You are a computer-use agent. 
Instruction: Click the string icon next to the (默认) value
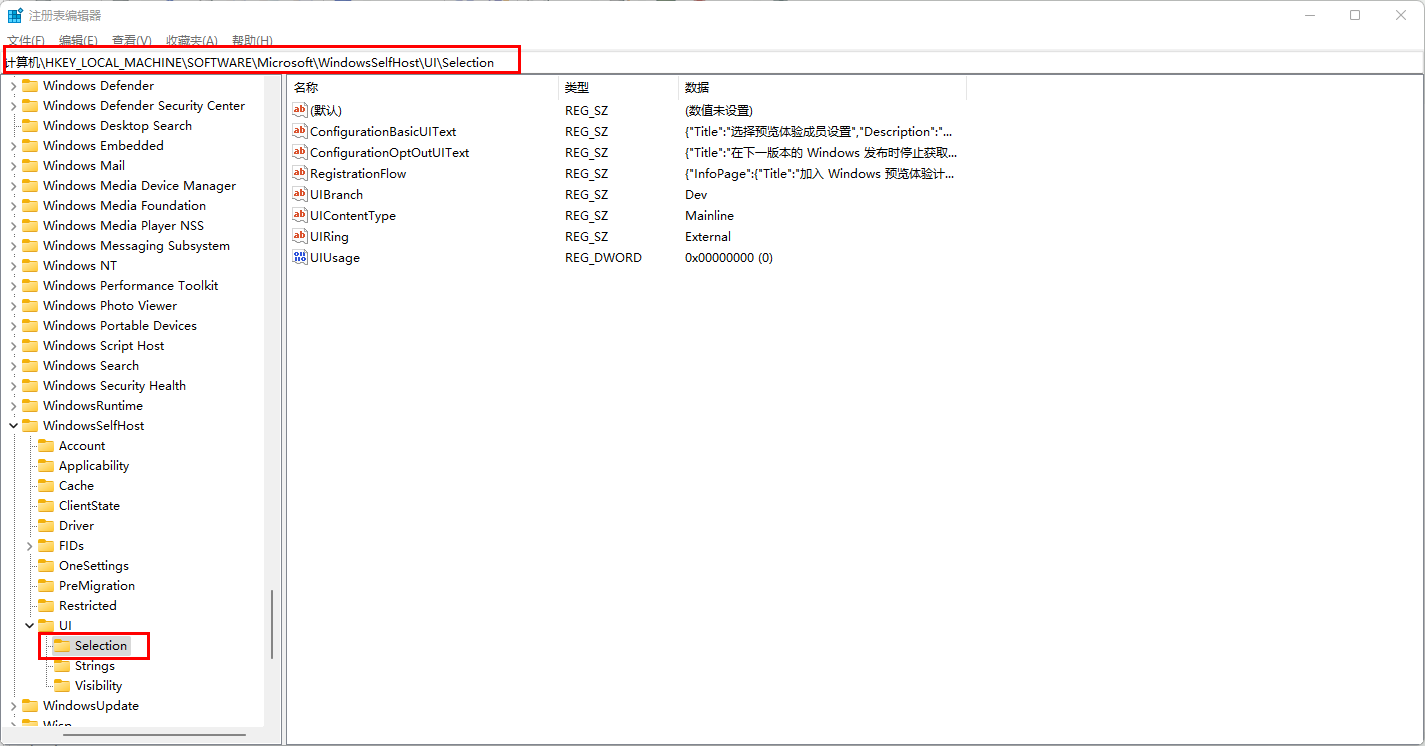pos(299,110)
